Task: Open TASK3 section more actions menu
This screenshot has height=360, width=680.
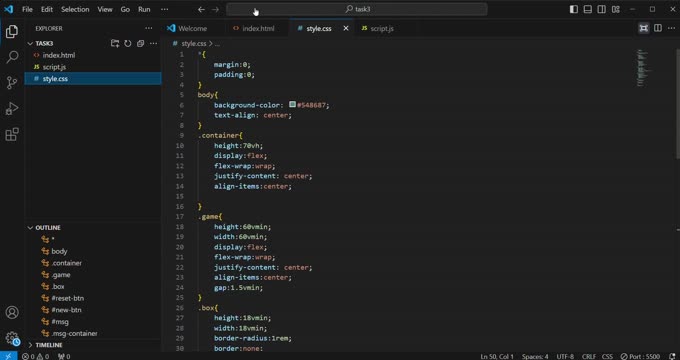Action: [153, 43]
